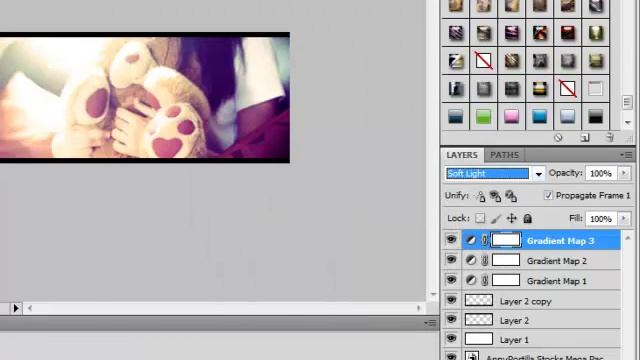
Task: Select the Layer 2 layer row
Action: (541, 320)
